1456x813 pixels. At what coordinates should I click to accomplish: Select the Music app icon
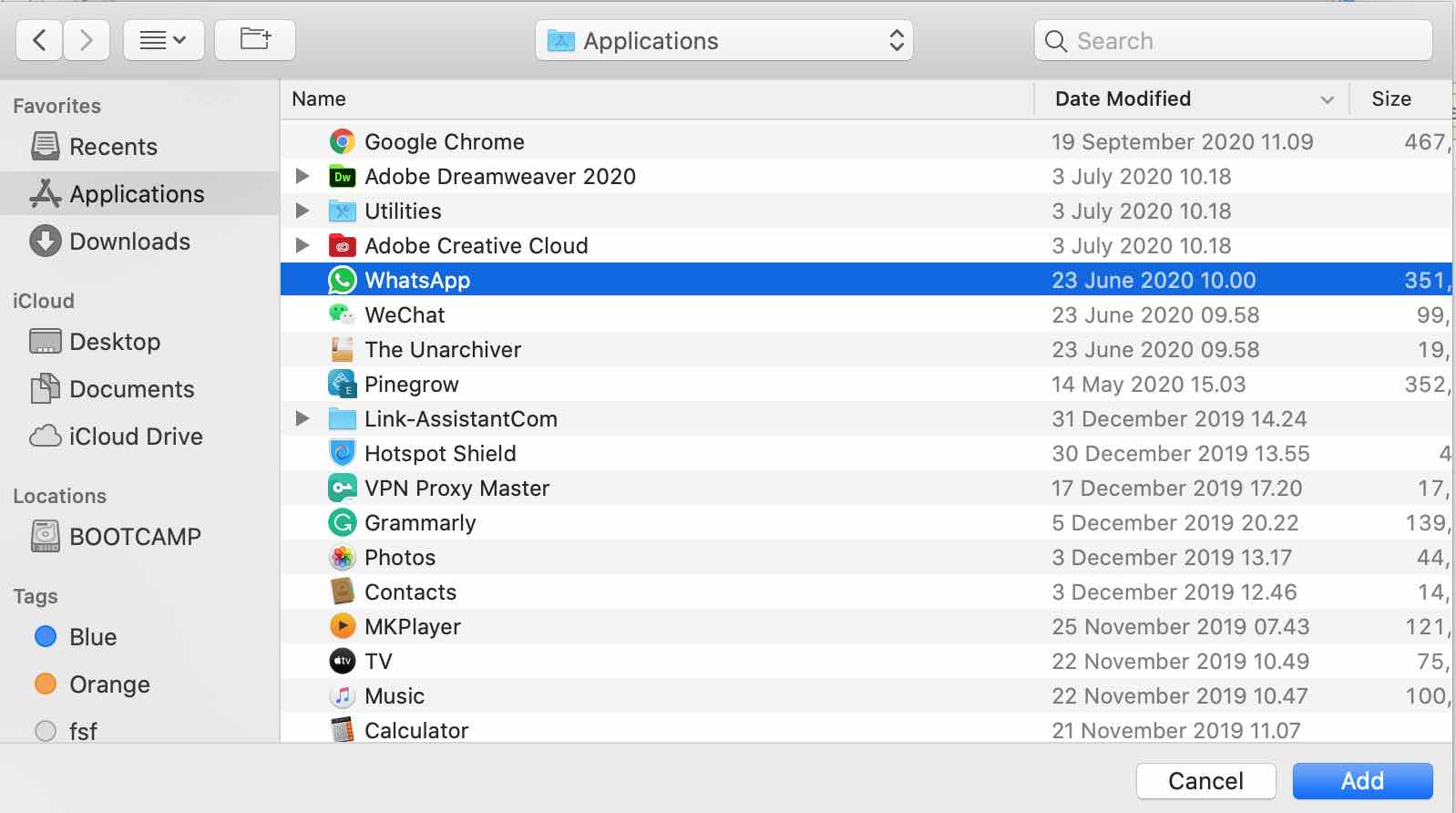pos(343,695)
